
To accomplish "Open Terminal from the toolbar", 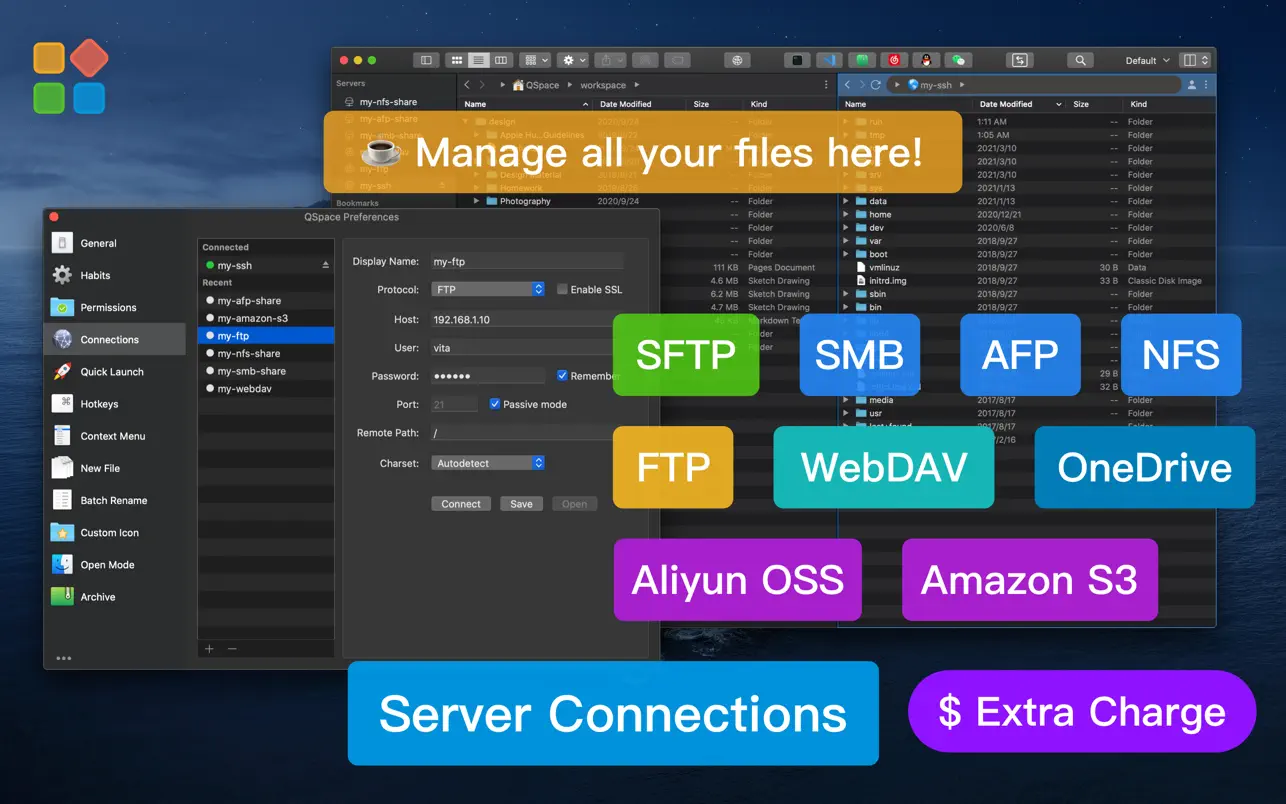I will 797,60.
